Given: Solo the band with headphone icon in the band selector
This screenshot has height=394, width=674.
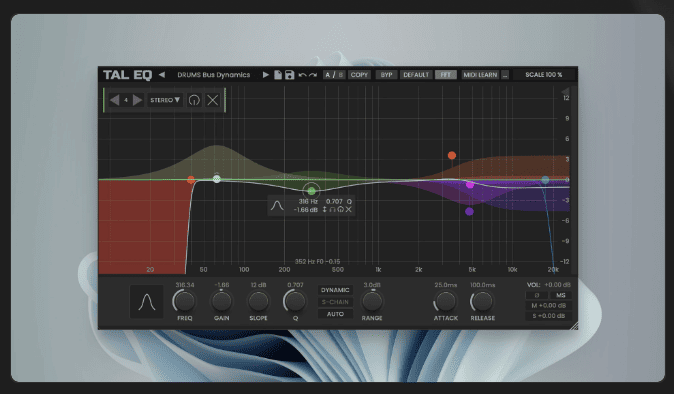Looking at the screenshot, I should coord(194,100).
